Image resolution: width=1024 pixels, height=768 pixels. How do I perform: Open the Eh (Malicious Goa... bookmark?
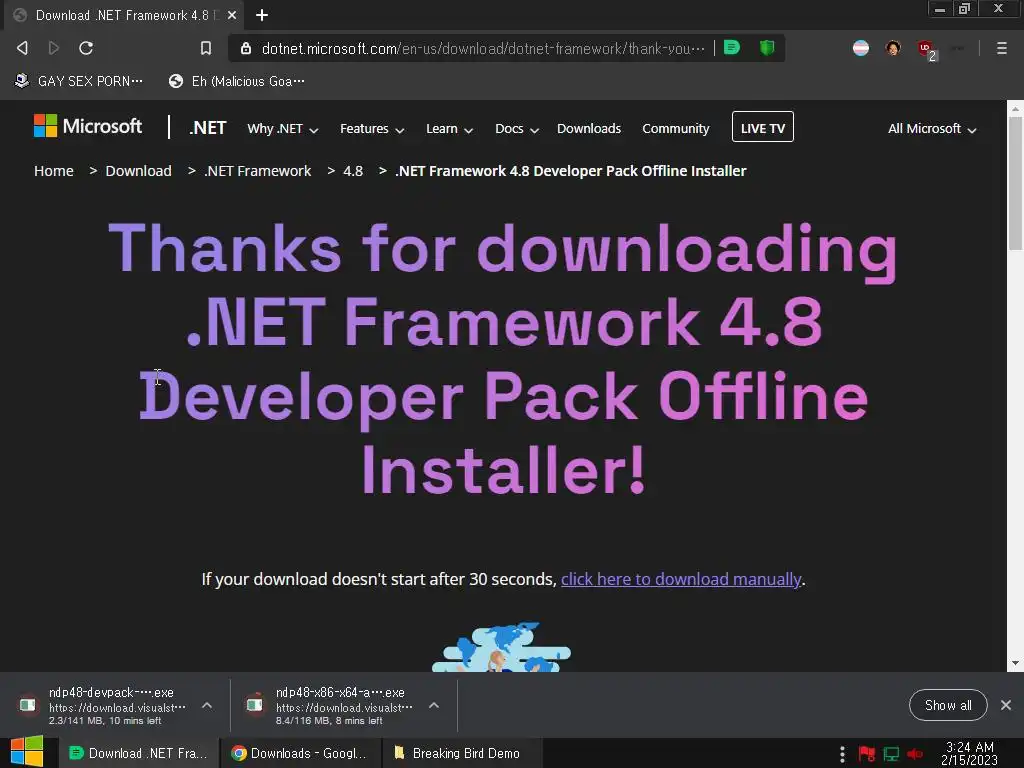point(237,81)
